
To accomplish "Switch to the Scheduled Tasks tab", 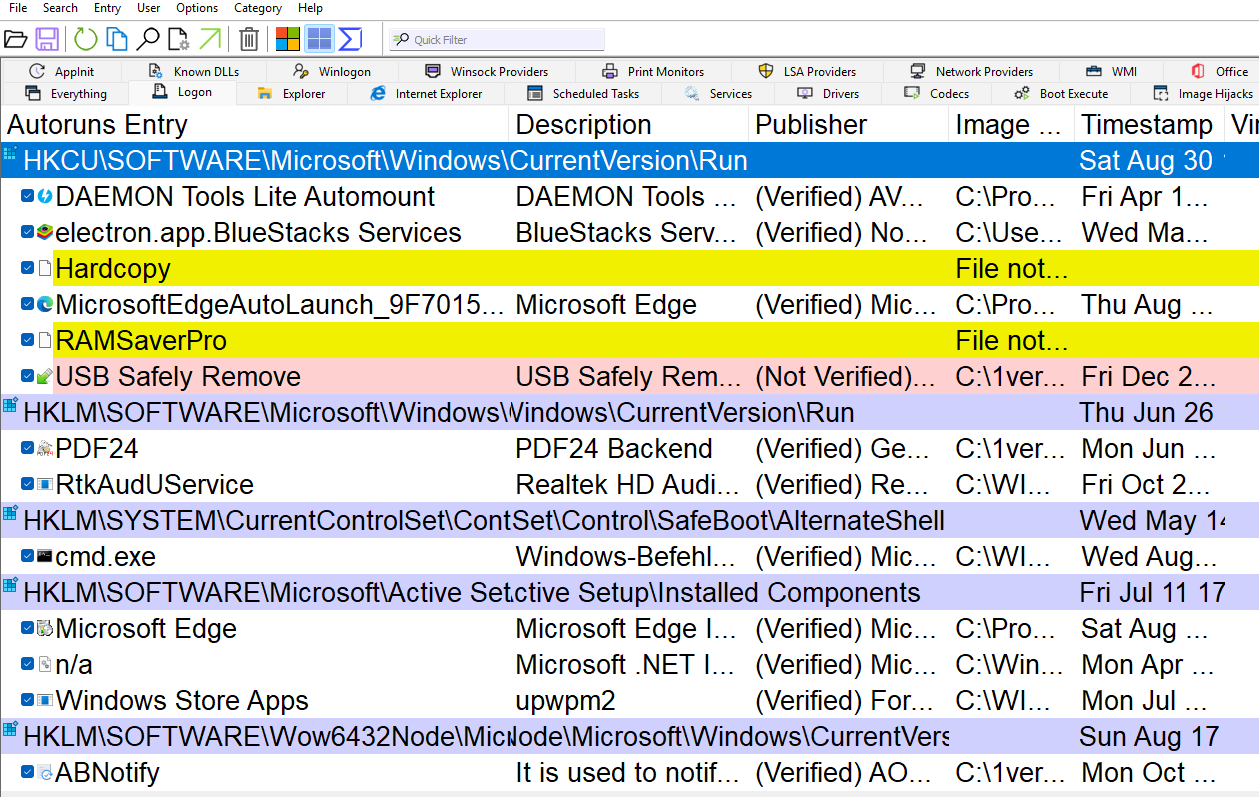I will click(583, 94).
